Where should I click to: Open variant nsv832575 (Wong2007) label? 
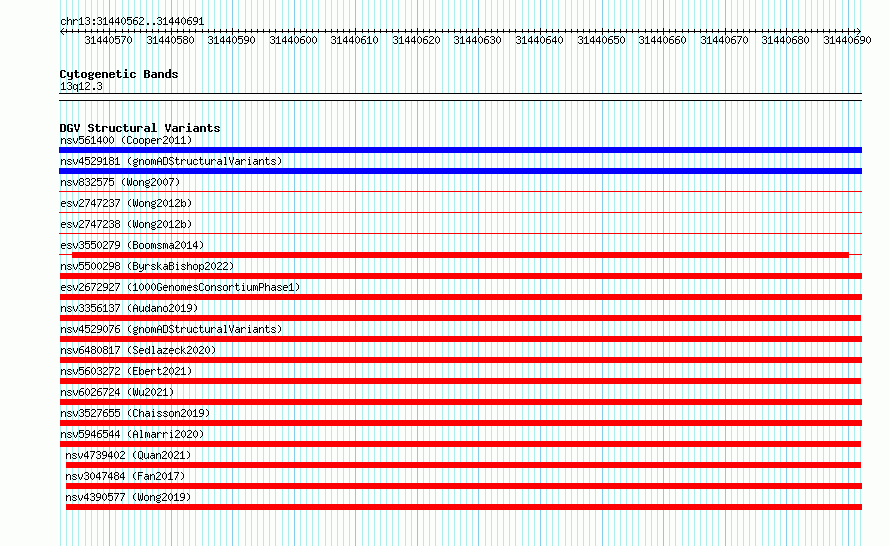pyautogui.click(x=120, y=182)
